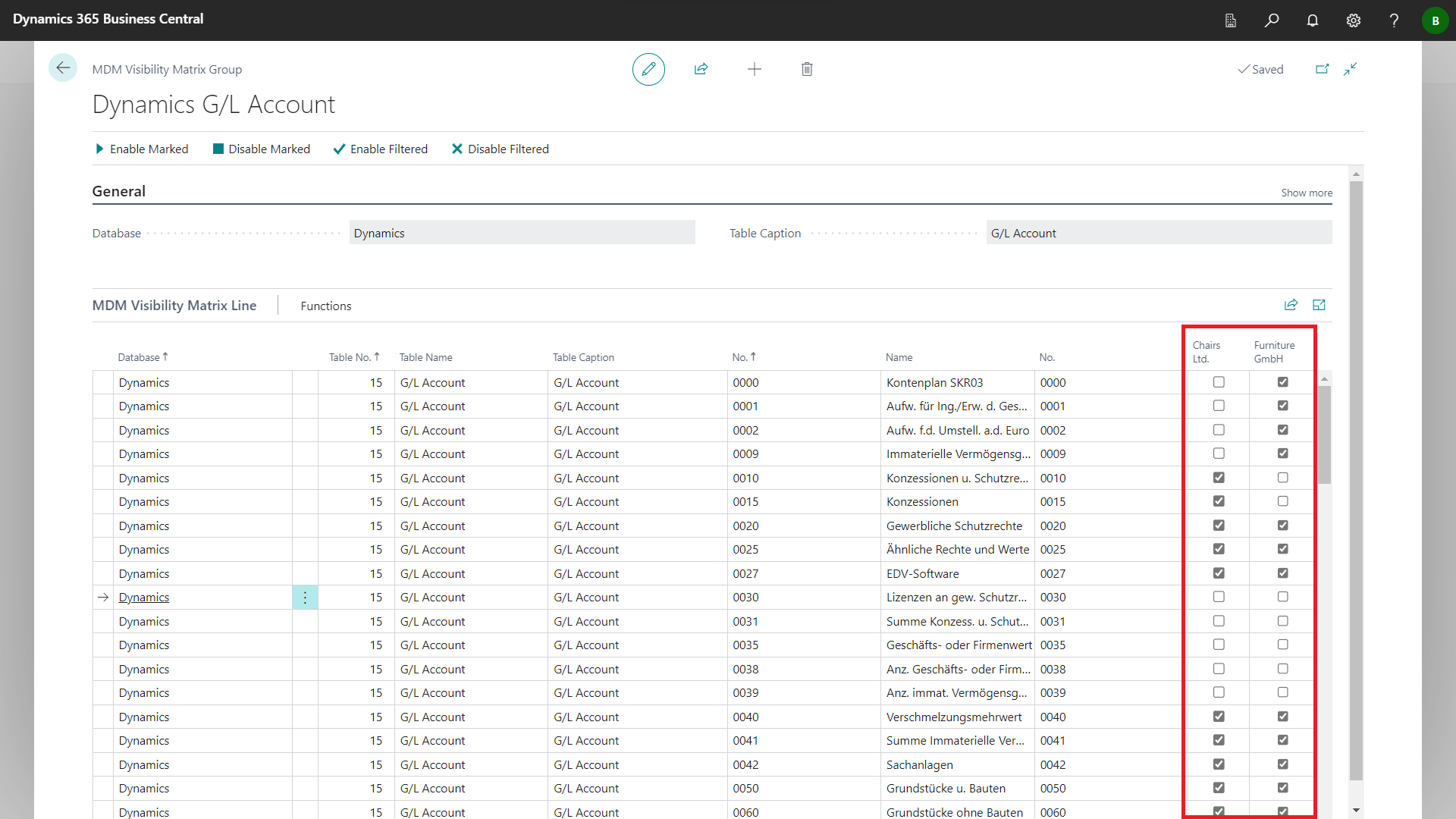Click Disable Marked action
This screenshot has height=819, width=1456.
coord(262,149)
